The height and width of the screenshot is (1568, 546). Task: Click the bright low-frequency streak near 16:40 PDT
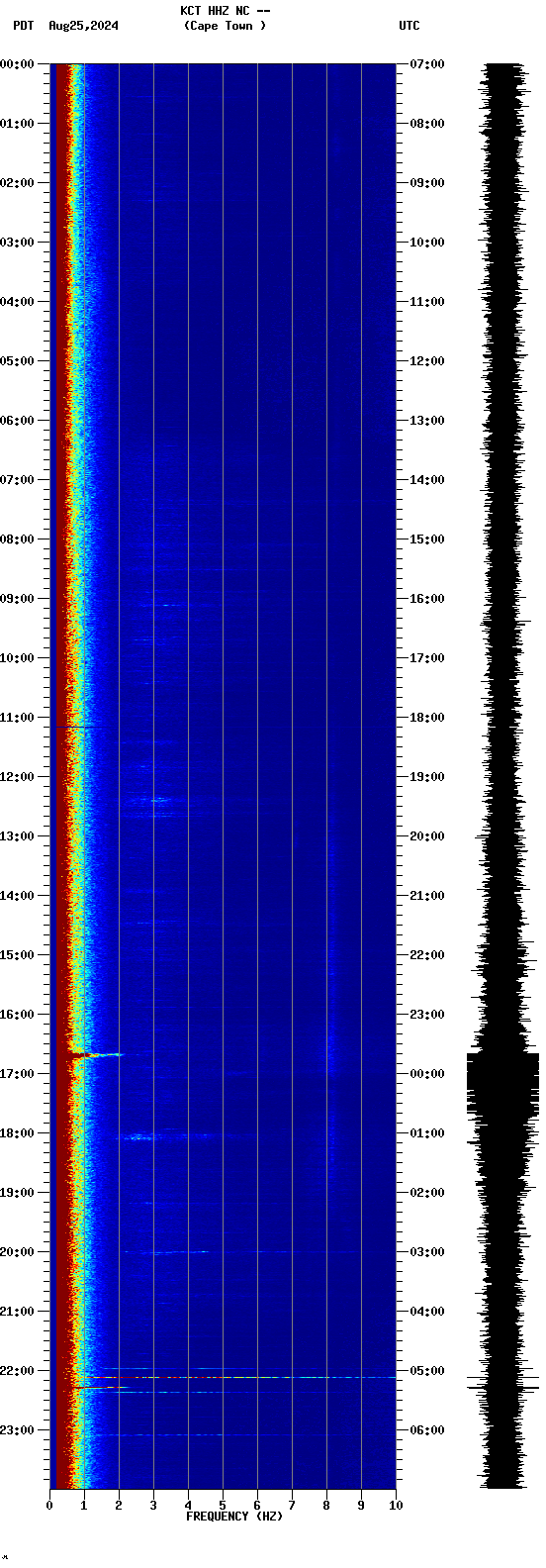pyautogui.click(x=95, y=1055)
